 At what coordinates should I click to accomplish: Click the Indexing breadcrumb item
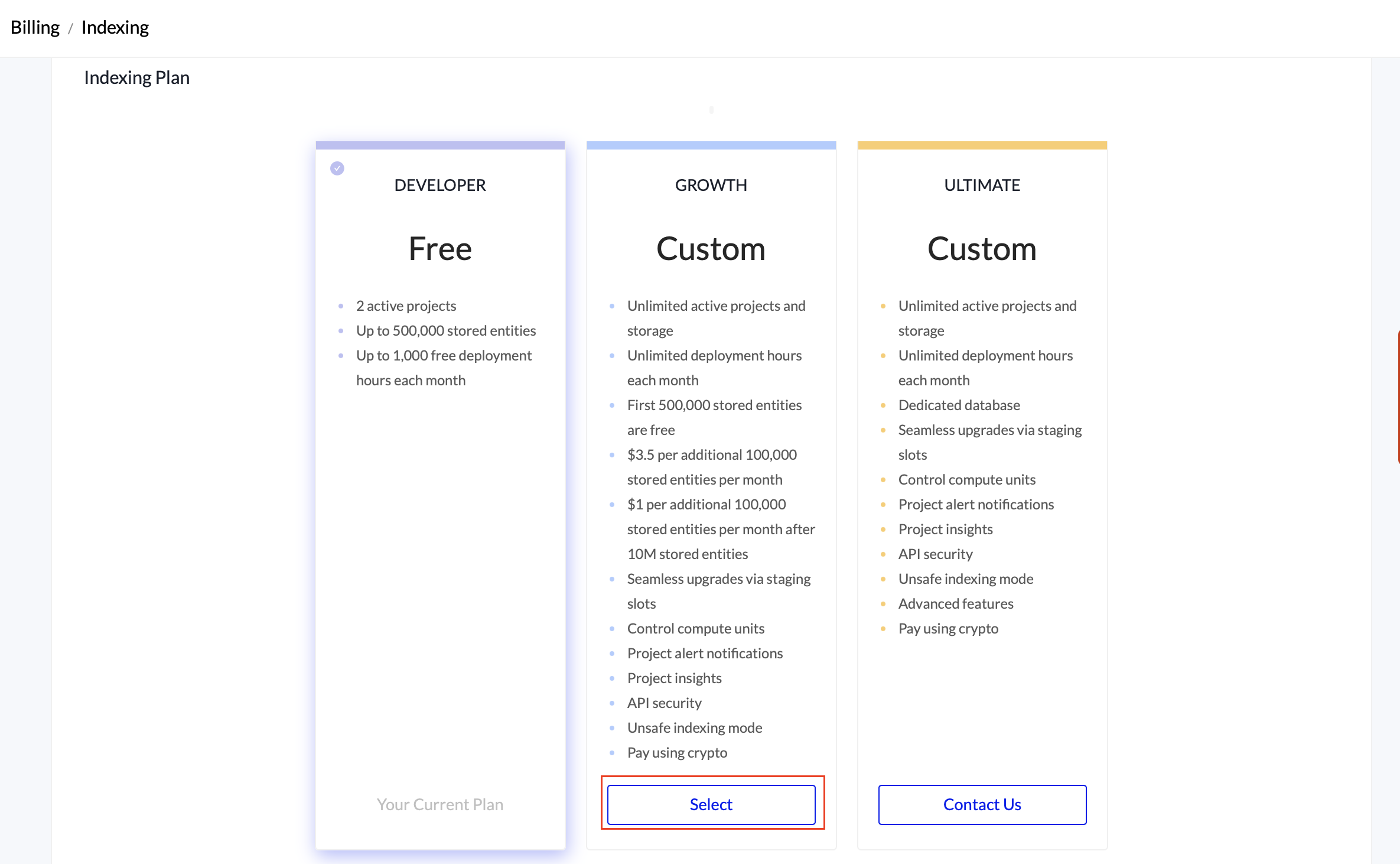(115, 27)
